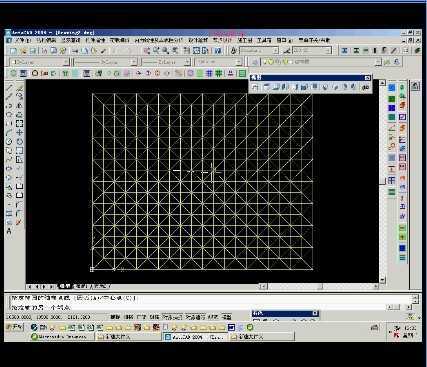Open the Help menu ending the menu bar
The width and height of the screenshot is (427, 367).
(x=314, y=40)
